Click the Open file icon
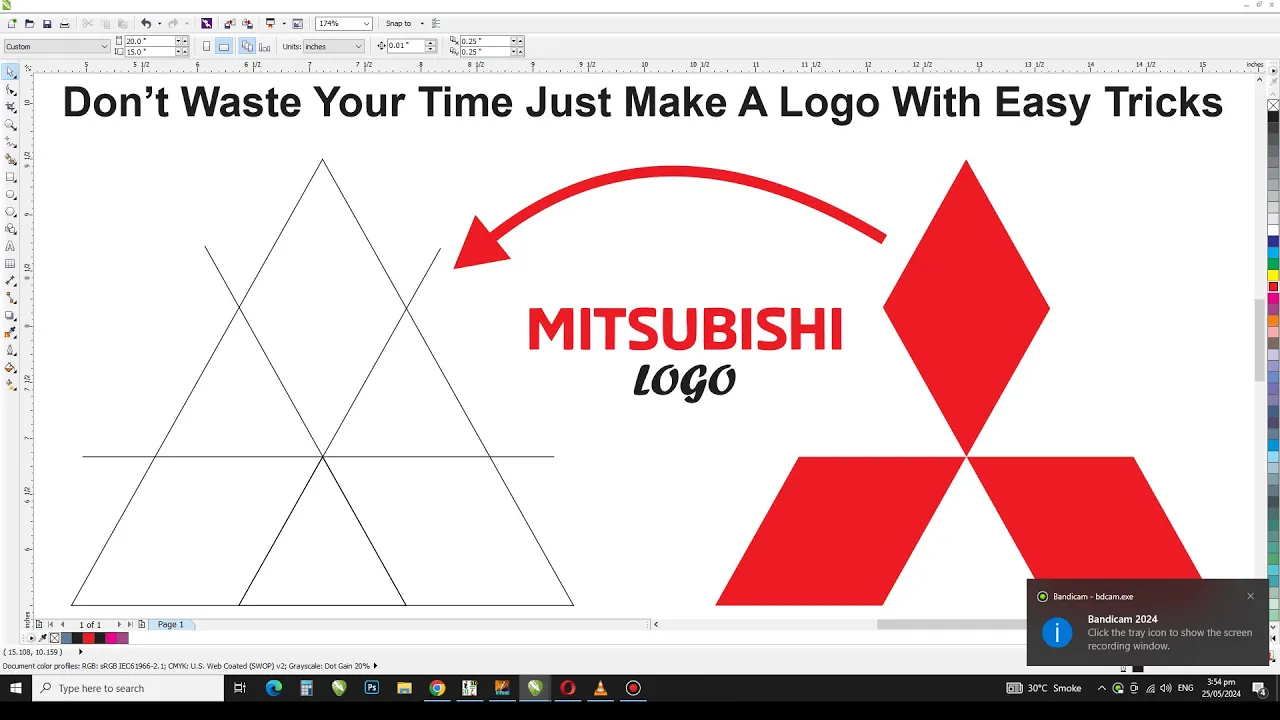 tap(29, 23)
